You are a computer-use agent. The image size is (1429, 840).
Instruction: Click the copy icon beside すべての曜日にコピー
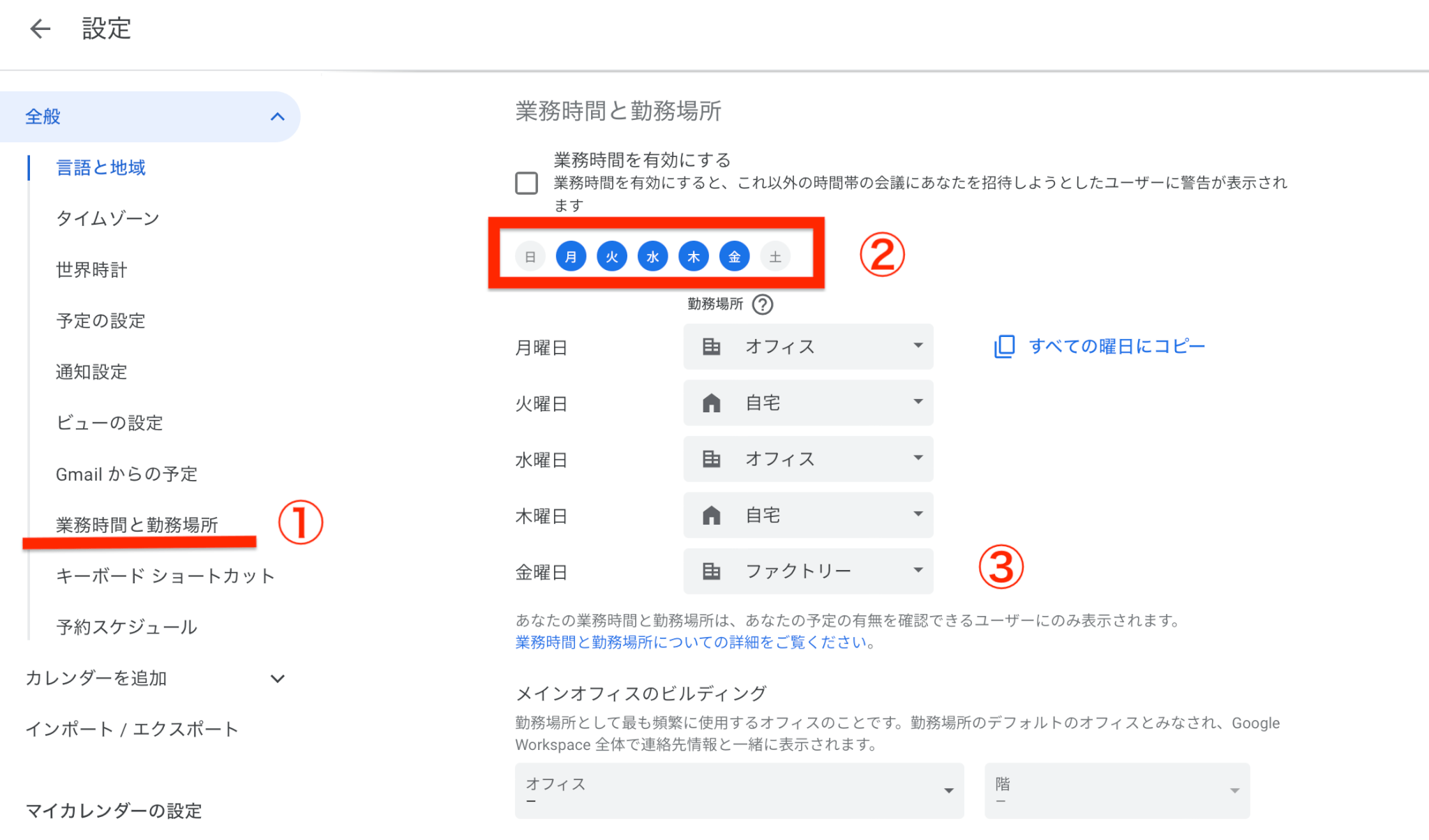coord(1004,345)
